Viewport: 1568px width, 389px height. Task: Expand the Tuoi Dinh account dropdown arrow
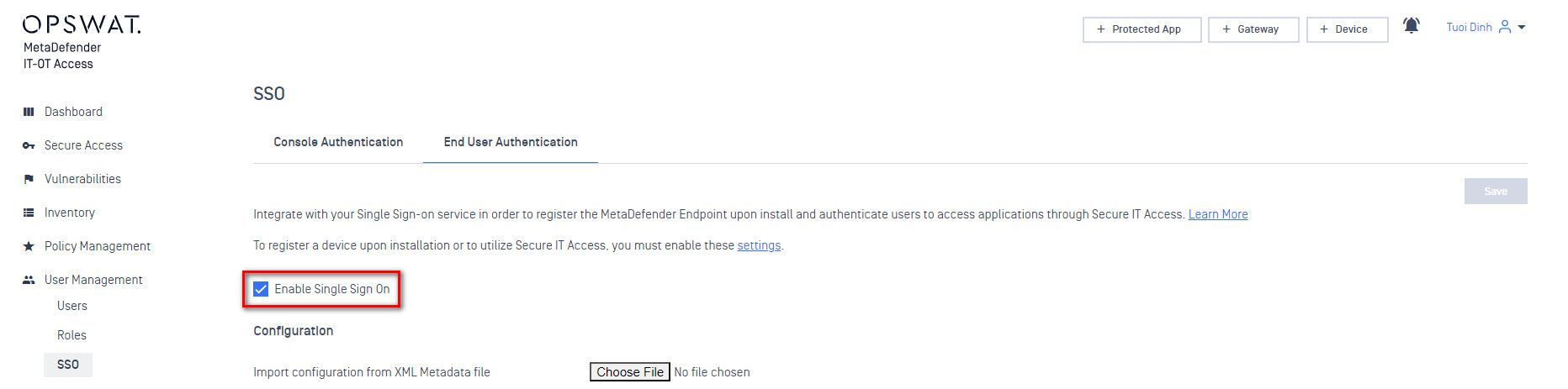coord(1522,28)
